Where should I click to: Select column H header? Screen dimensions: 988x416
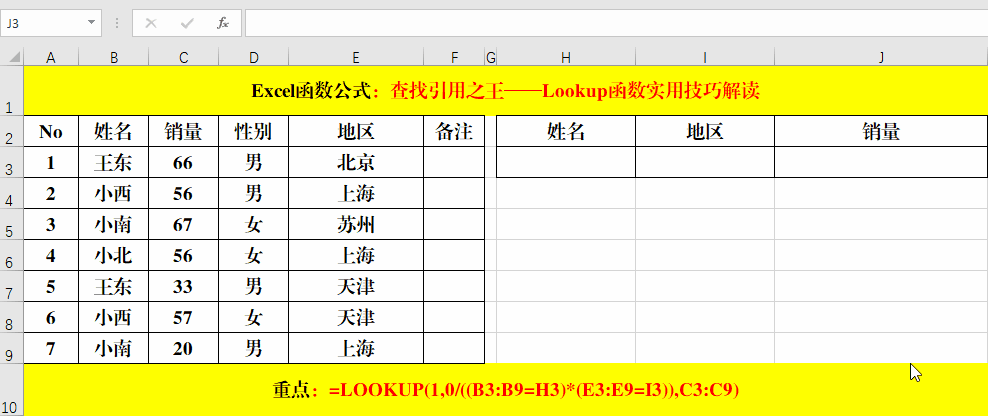(566, 57)
